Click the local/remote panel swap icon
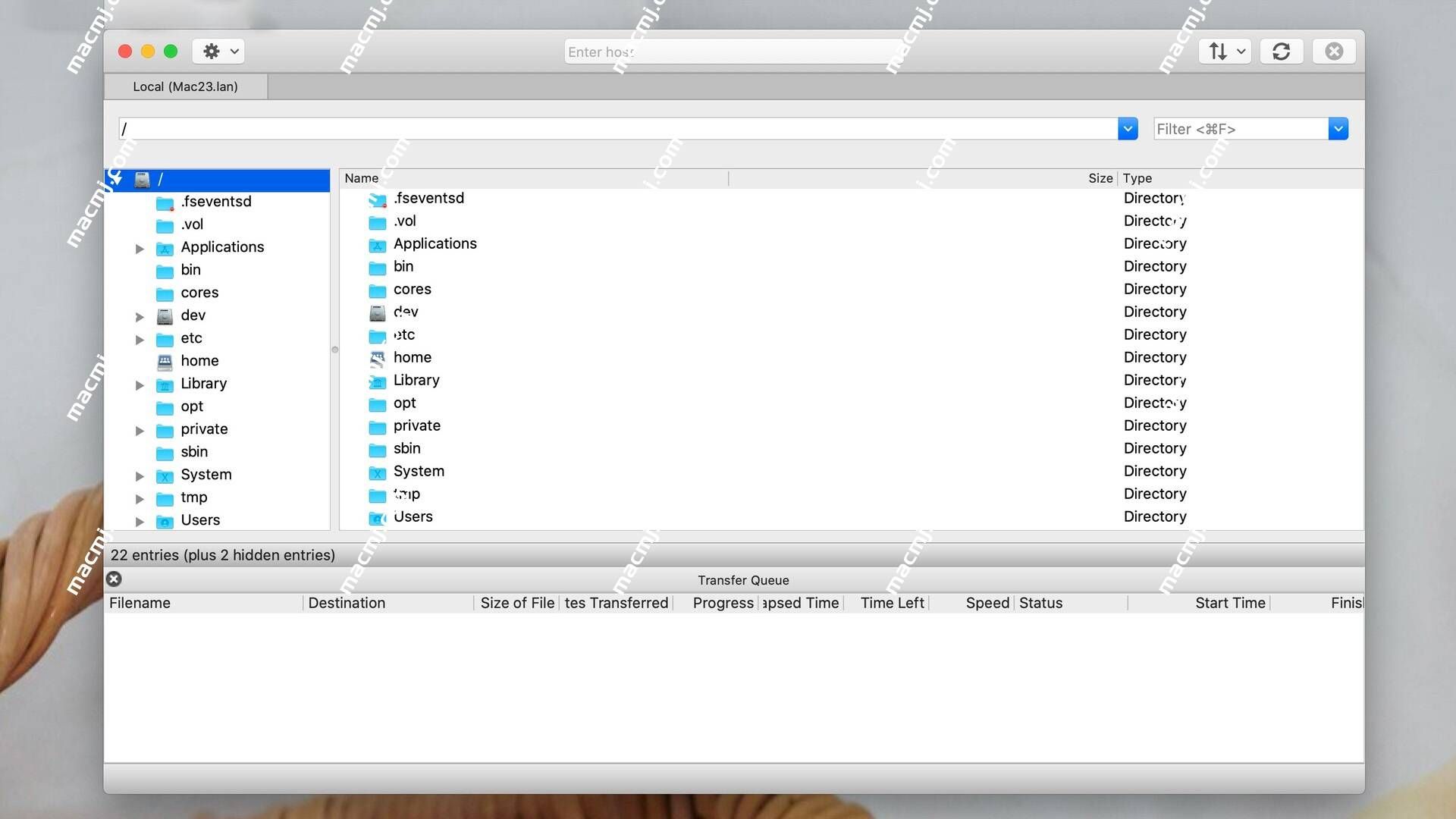Viewport: 1456px width, 819px height. 1217,51
